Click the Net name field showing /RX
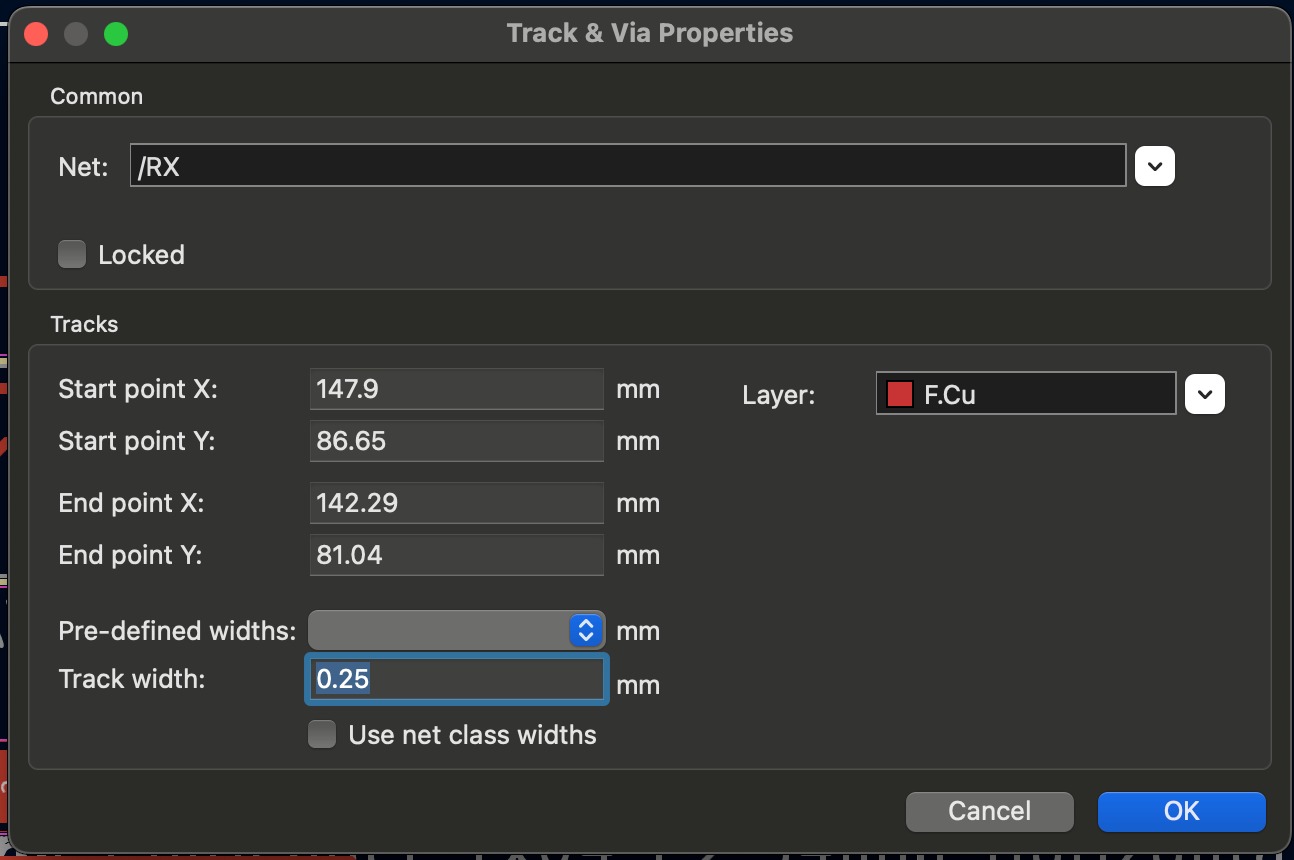Viewport: 1294px width, 860px height. click(627, 166)
